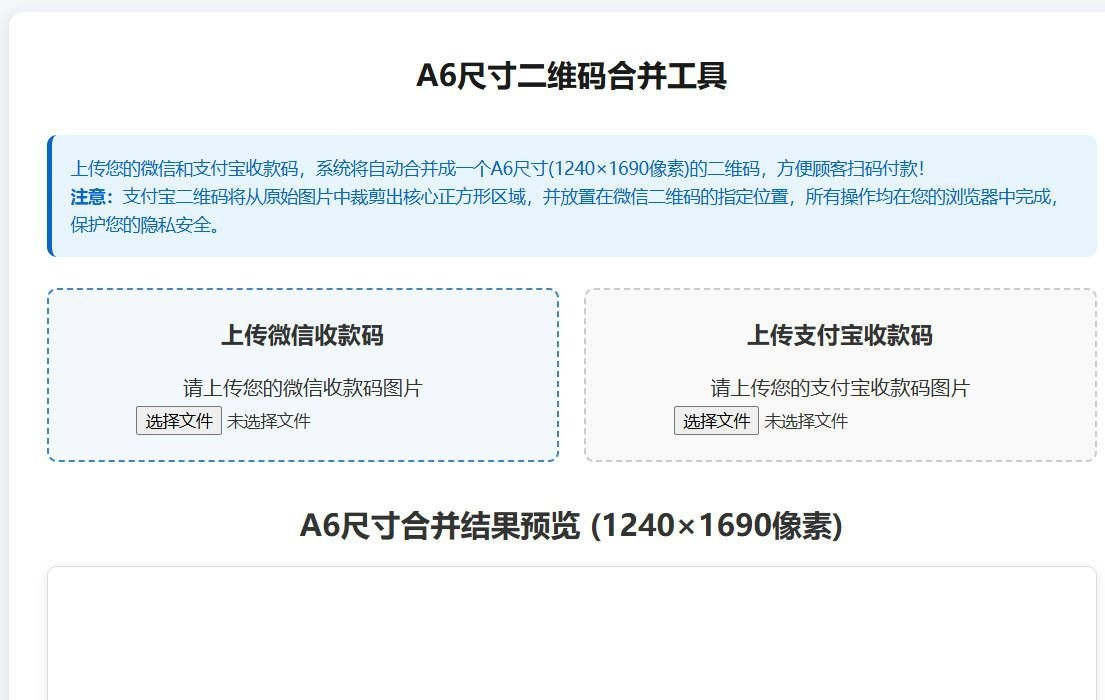This screenshot has width=1105, height=700.
Task: Click the 保护您的隐私安全 text line
Action: 145,225
